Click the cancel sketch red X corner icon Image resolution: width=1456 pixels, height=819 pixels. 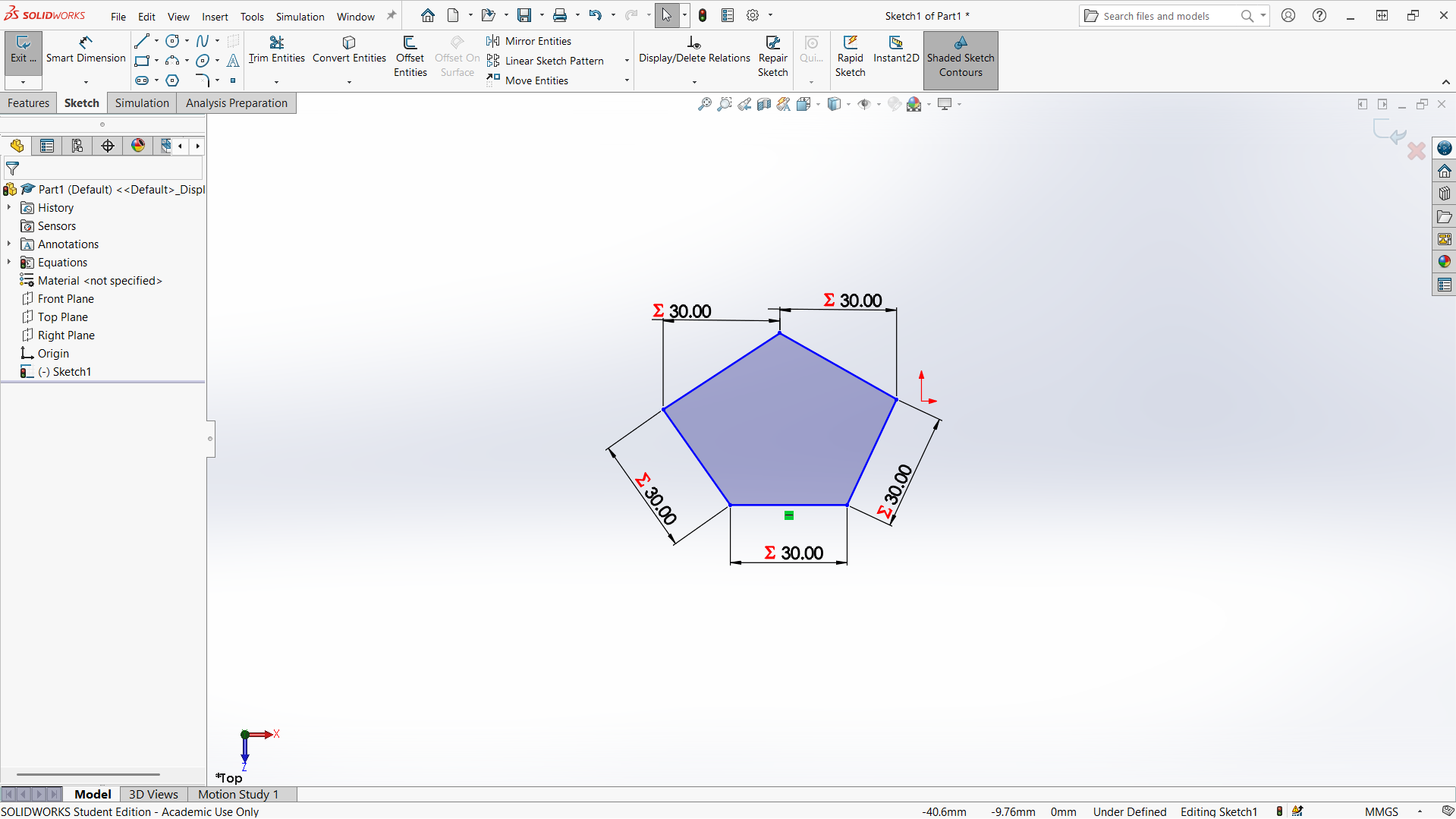tap(1417, 151)
